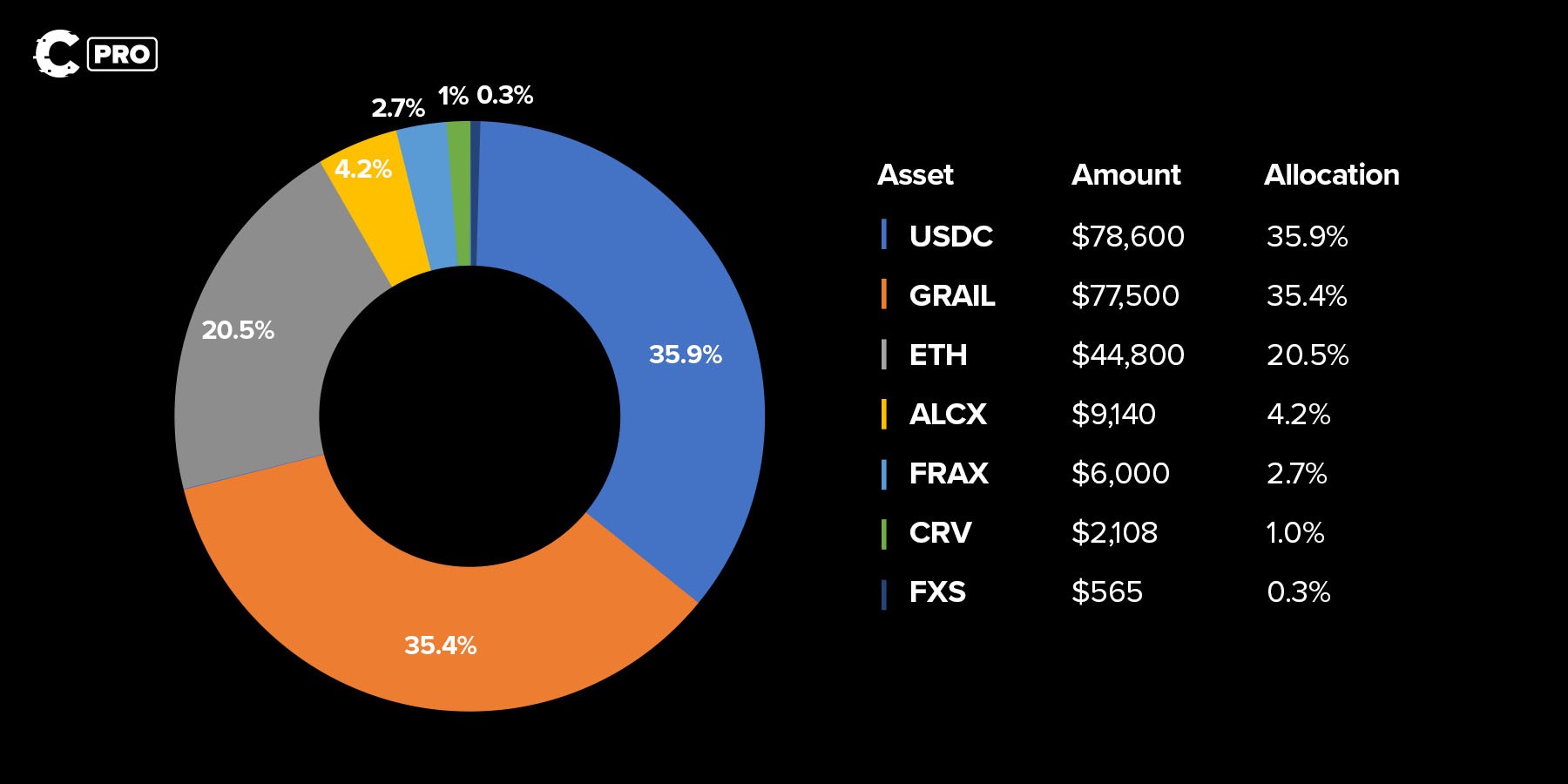Click the Allocation column header
This screenshot has width=1568, height=784.
point(1331,175)
